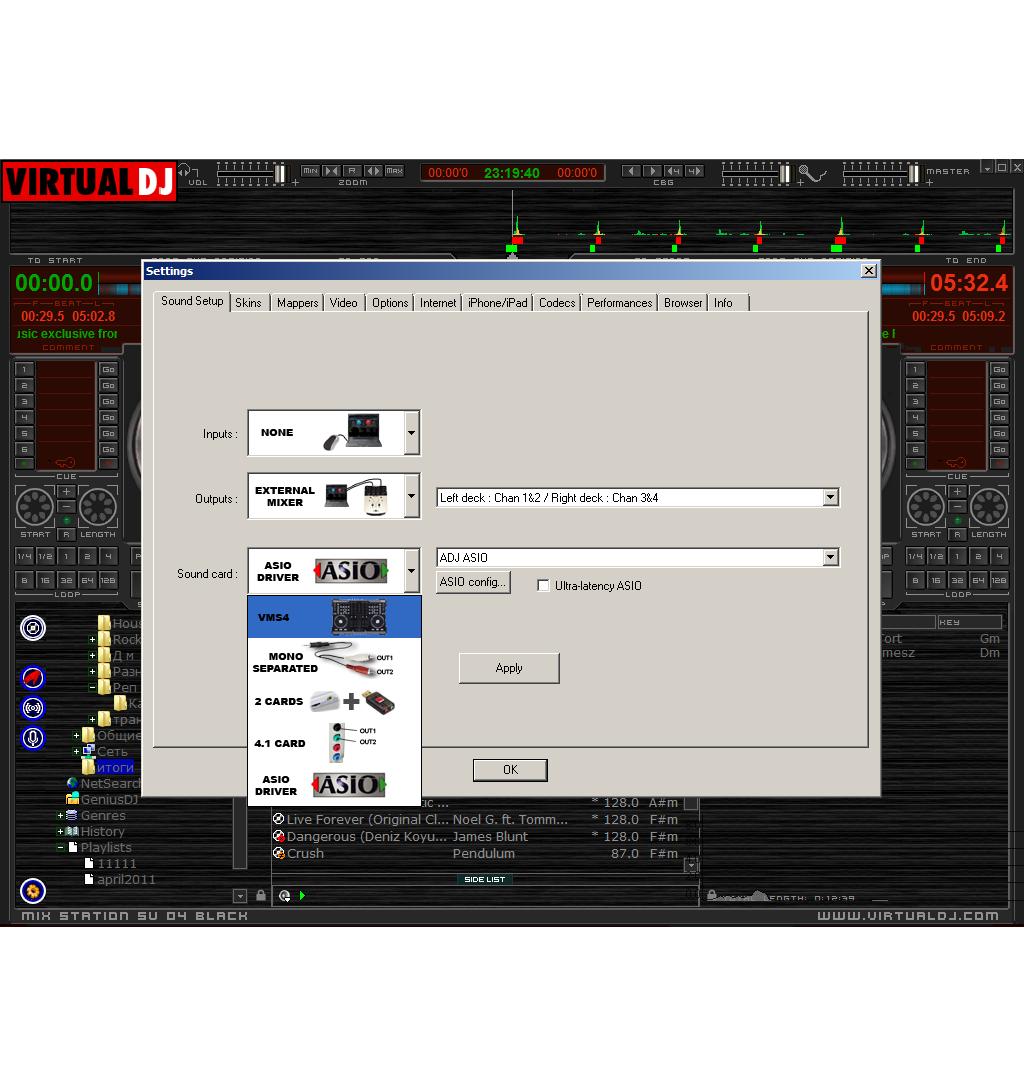Close the Settings dialog
The image size is (1024, 1067).
[x=869, y=271]
